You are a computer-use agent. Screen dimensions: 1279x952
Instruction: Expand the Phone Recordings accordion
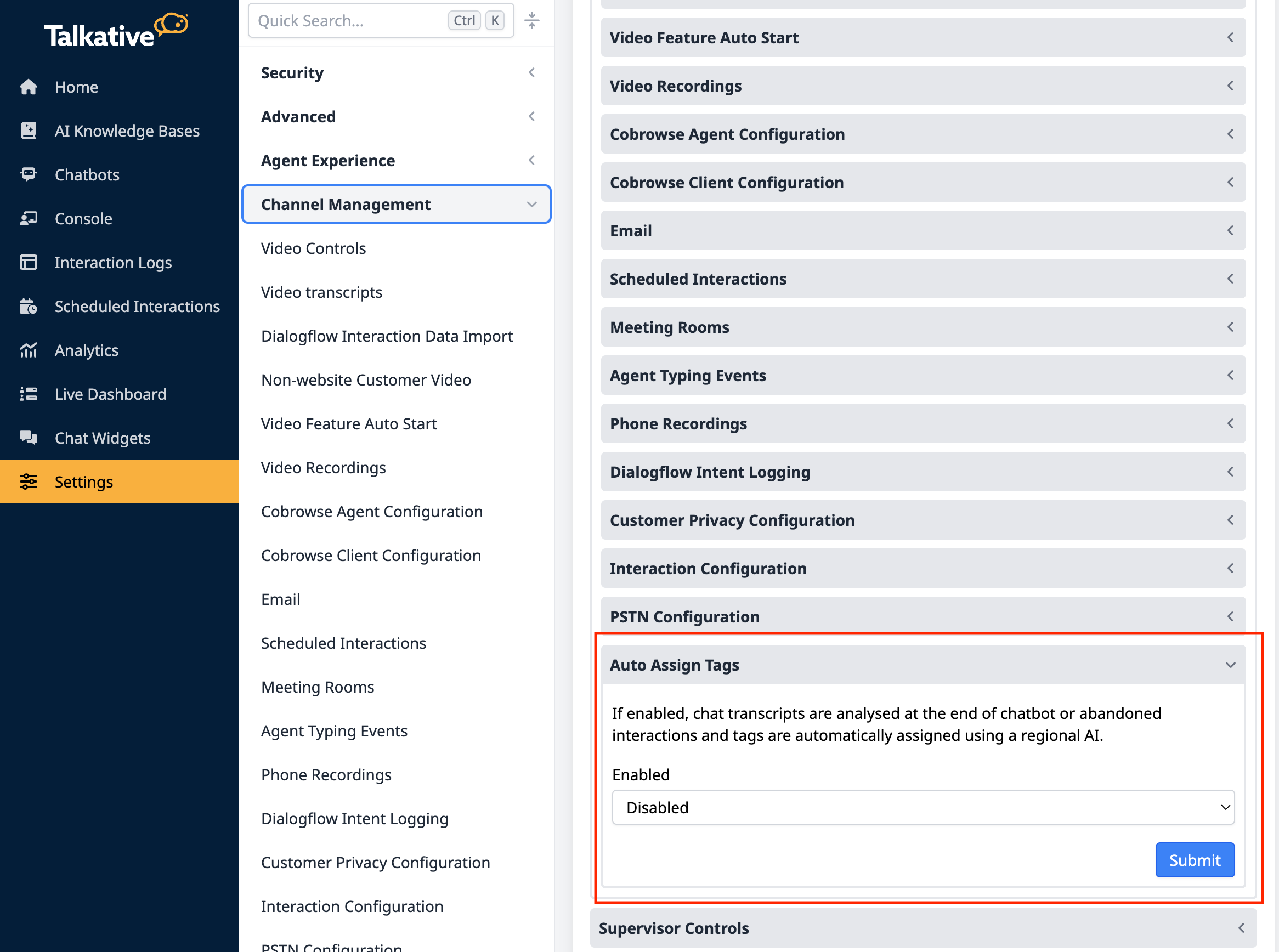tap(922, 423)
